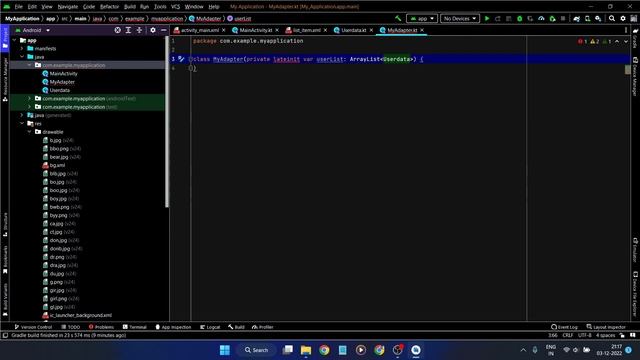Viewport: 640px width, 360px height.
Task: Expand com.example.myapplication (androidTest) package
Action: [29, 98]
